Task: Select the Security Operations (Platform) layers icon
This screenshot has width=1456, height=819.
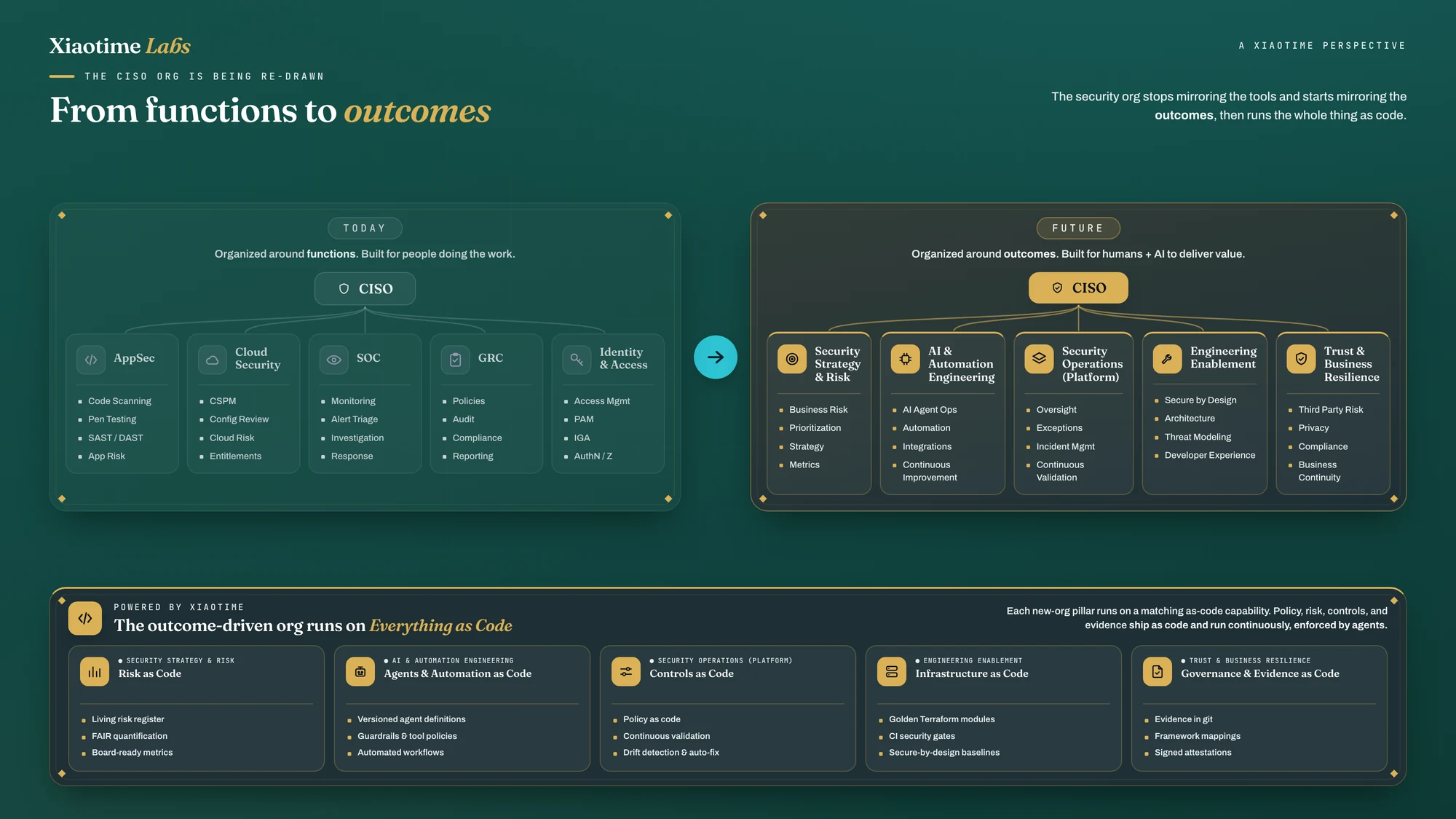Action: click(x=1040, y=359)
